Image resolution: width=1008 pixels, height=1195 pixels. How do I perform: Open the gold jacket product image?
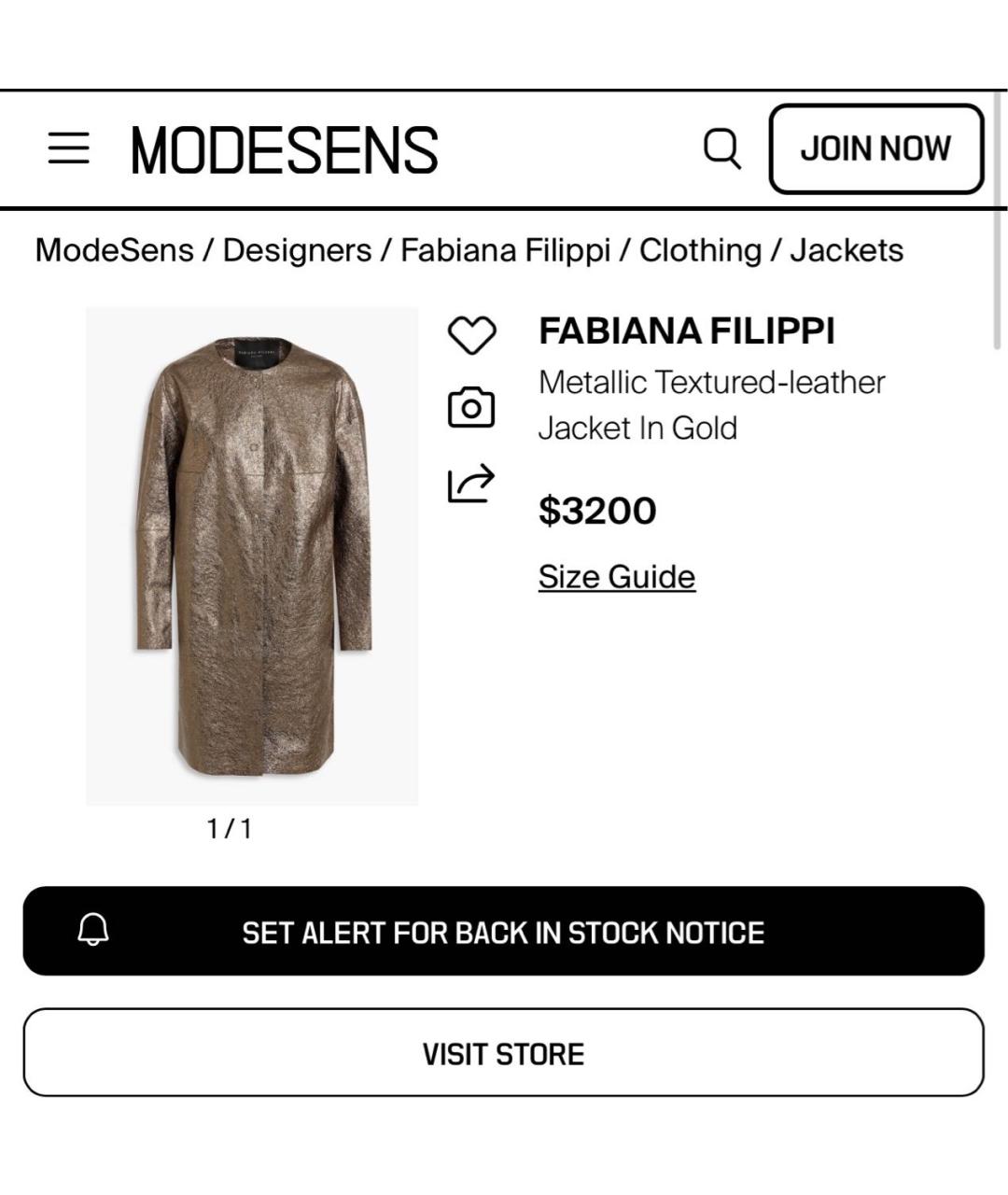[x=252, y=555]
